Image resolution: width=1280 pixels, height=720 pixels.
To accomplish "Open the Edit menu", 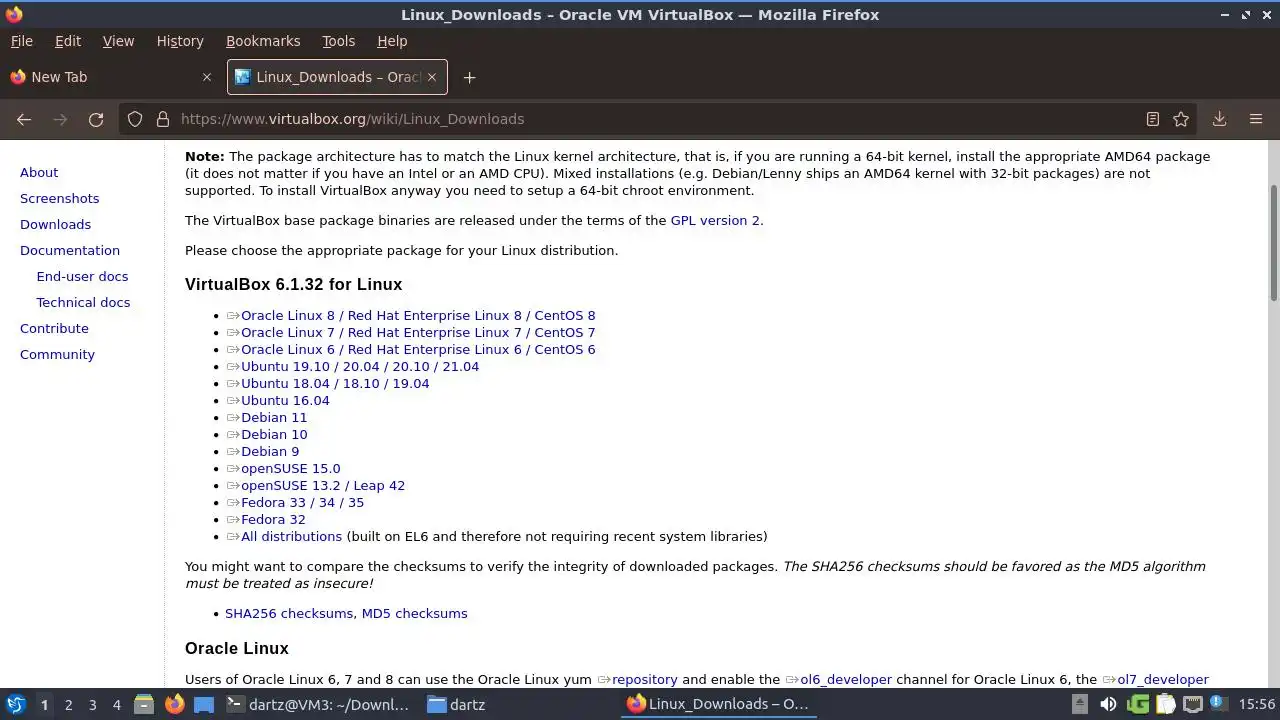I will 68,41.
